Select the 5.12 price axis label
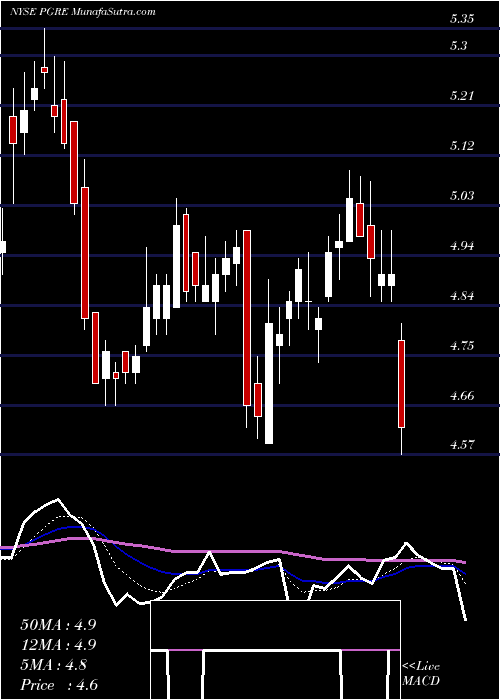This screenshot has width=500, height=700. (462, 145)
